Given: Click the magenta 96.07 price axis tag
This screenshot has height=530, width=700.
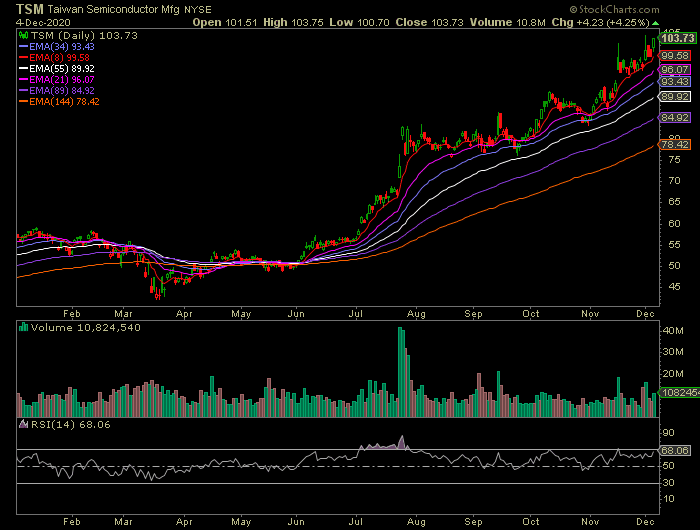Looking at the screenshot, I should pyautogui.click(x=675, y=70).
